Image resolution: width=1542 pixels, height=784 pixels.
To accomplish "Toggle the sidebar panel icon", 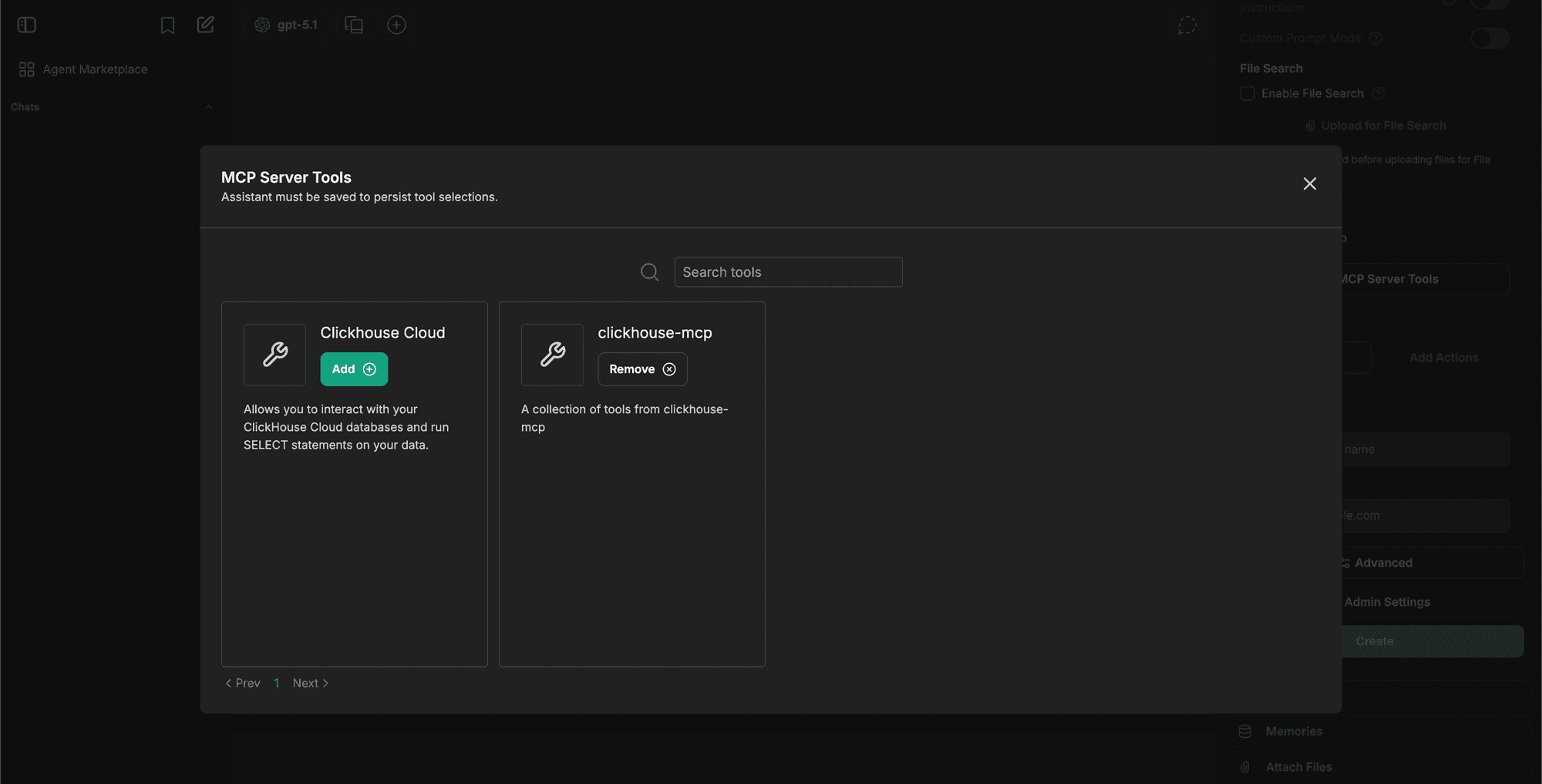I will pyautogui.click(x=27, y=25).
